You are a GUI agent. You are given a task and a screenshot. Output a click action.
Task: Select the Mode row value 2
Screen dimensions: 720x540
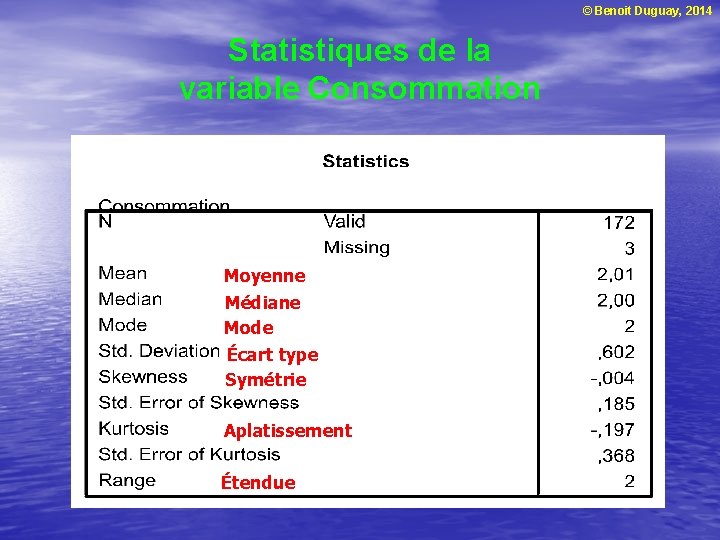pos(630,326)
